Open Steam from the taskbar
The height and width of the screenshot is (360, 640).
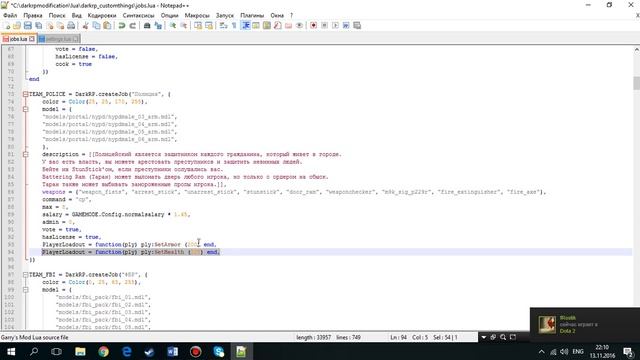(149, 351)
